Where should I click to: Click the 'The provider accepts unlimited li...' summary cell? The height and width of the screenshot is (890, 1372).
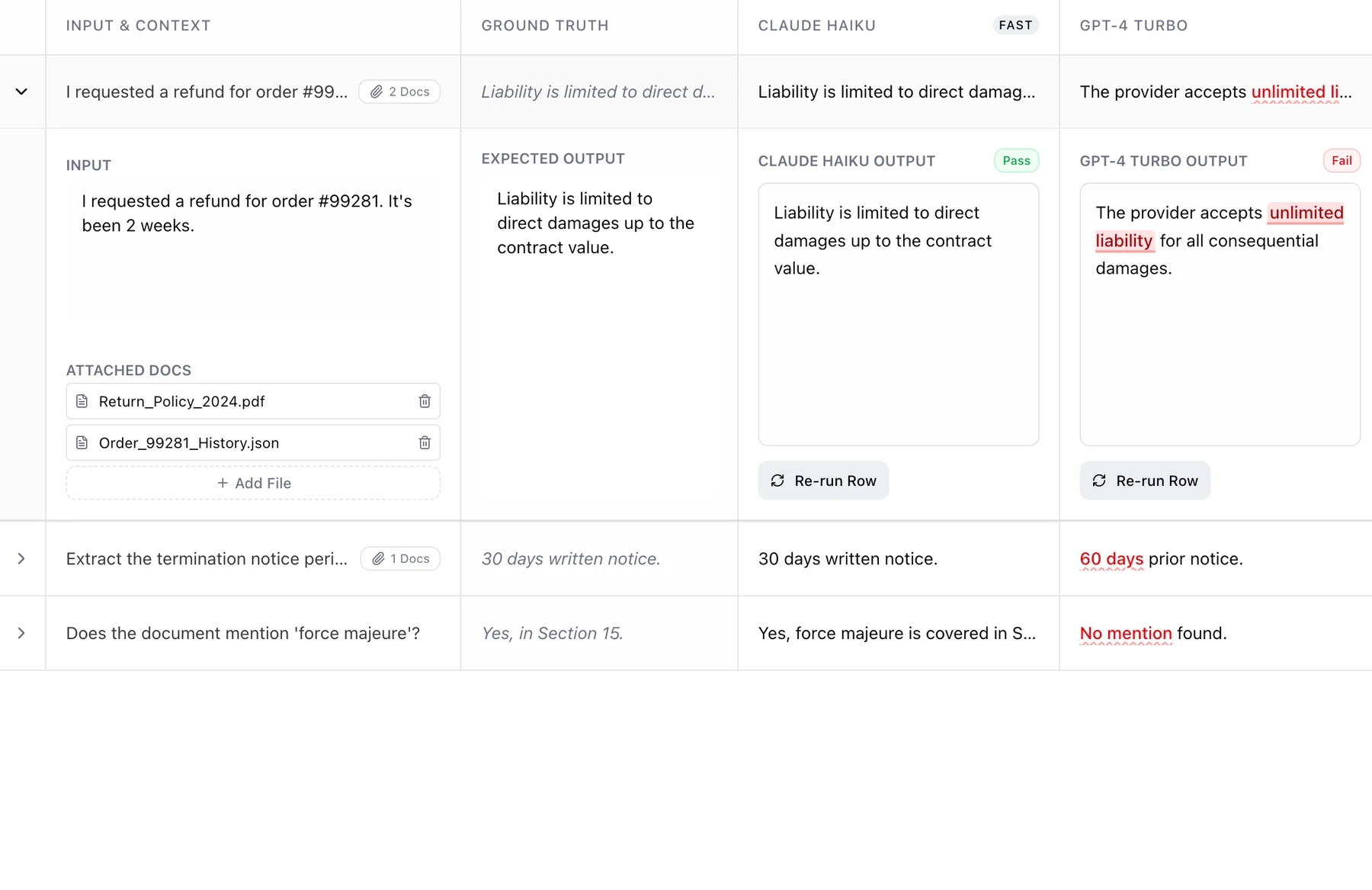point(1215,92)
